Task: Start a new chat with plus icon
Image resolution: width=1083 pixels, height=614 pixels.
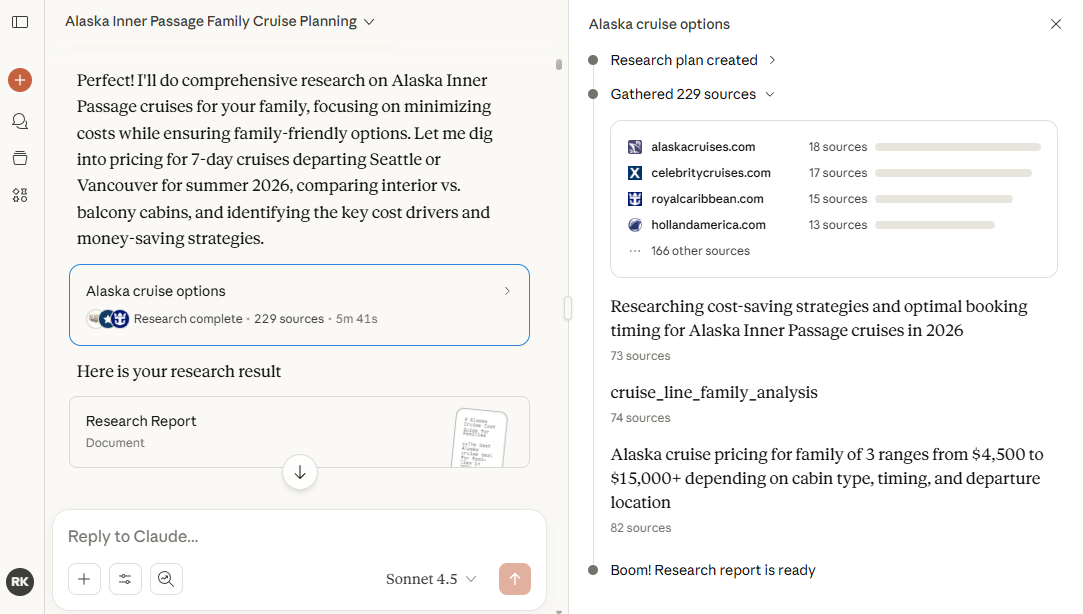Action: (x=20, y=80)
